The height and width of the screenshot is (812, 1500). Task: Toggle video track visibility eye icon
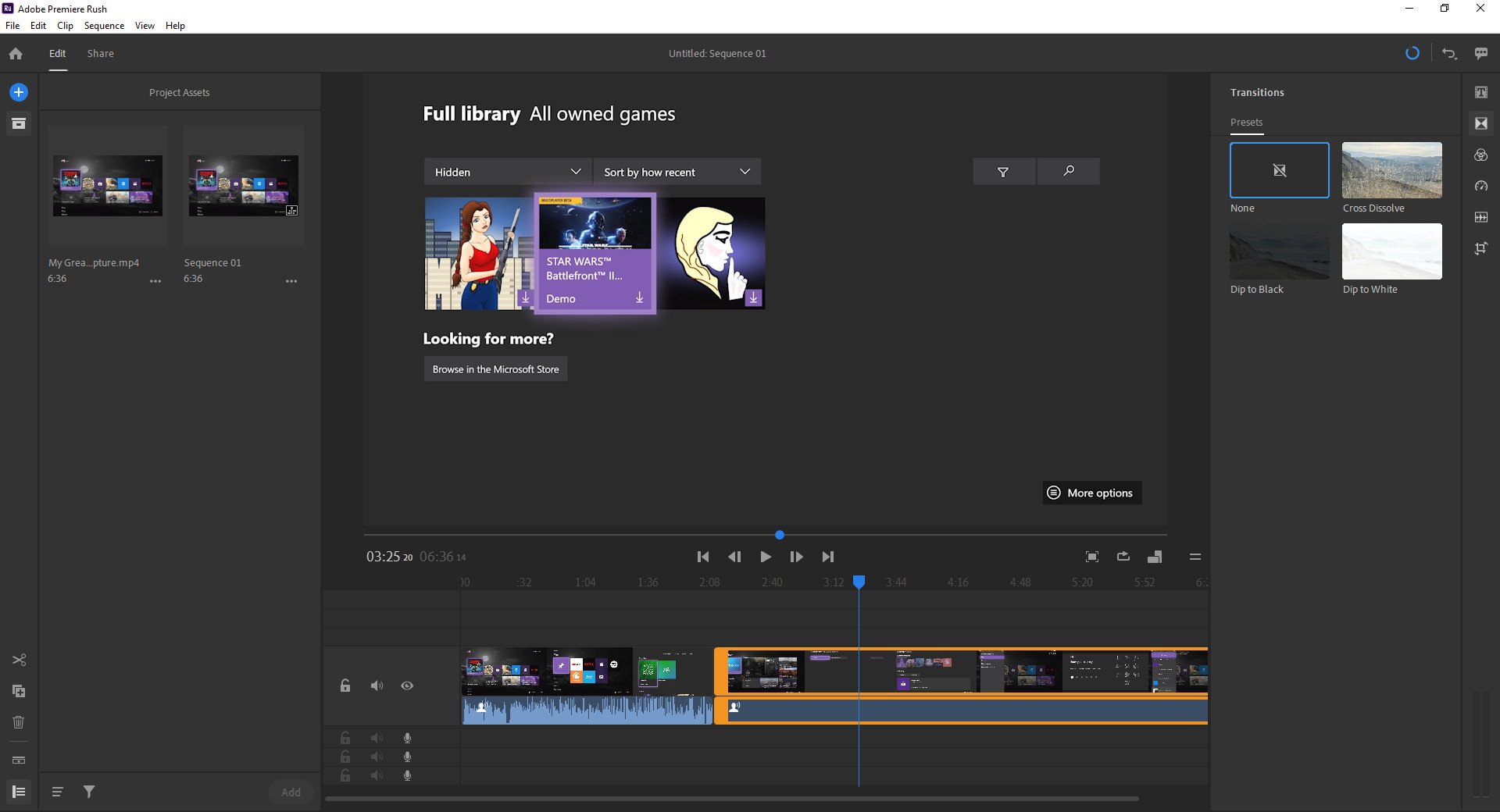(x=407, y=686)
